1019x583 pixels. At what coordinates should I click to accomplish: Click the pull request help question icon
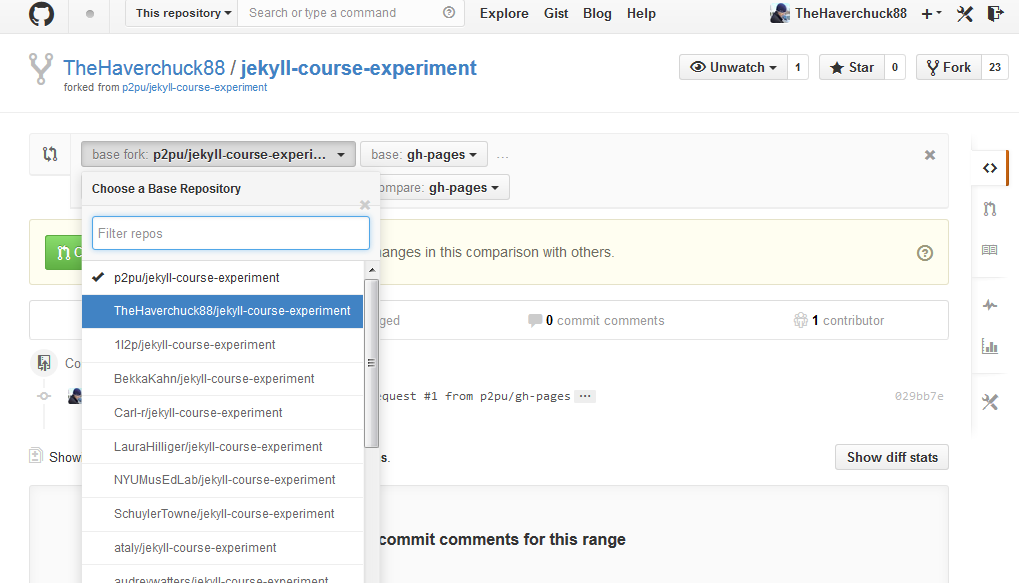click(x=925, y=253)
